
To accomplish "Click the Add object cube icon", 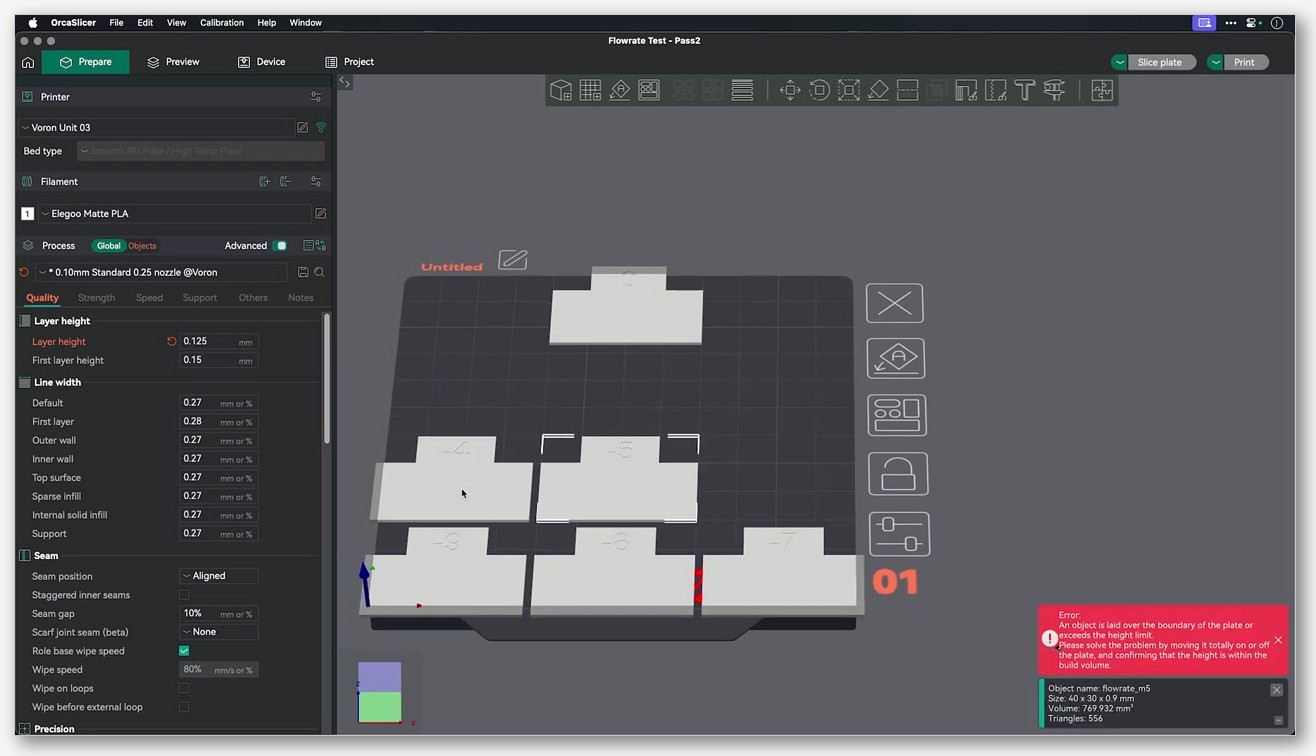I will pyautogui.click(x=561, y=91).
